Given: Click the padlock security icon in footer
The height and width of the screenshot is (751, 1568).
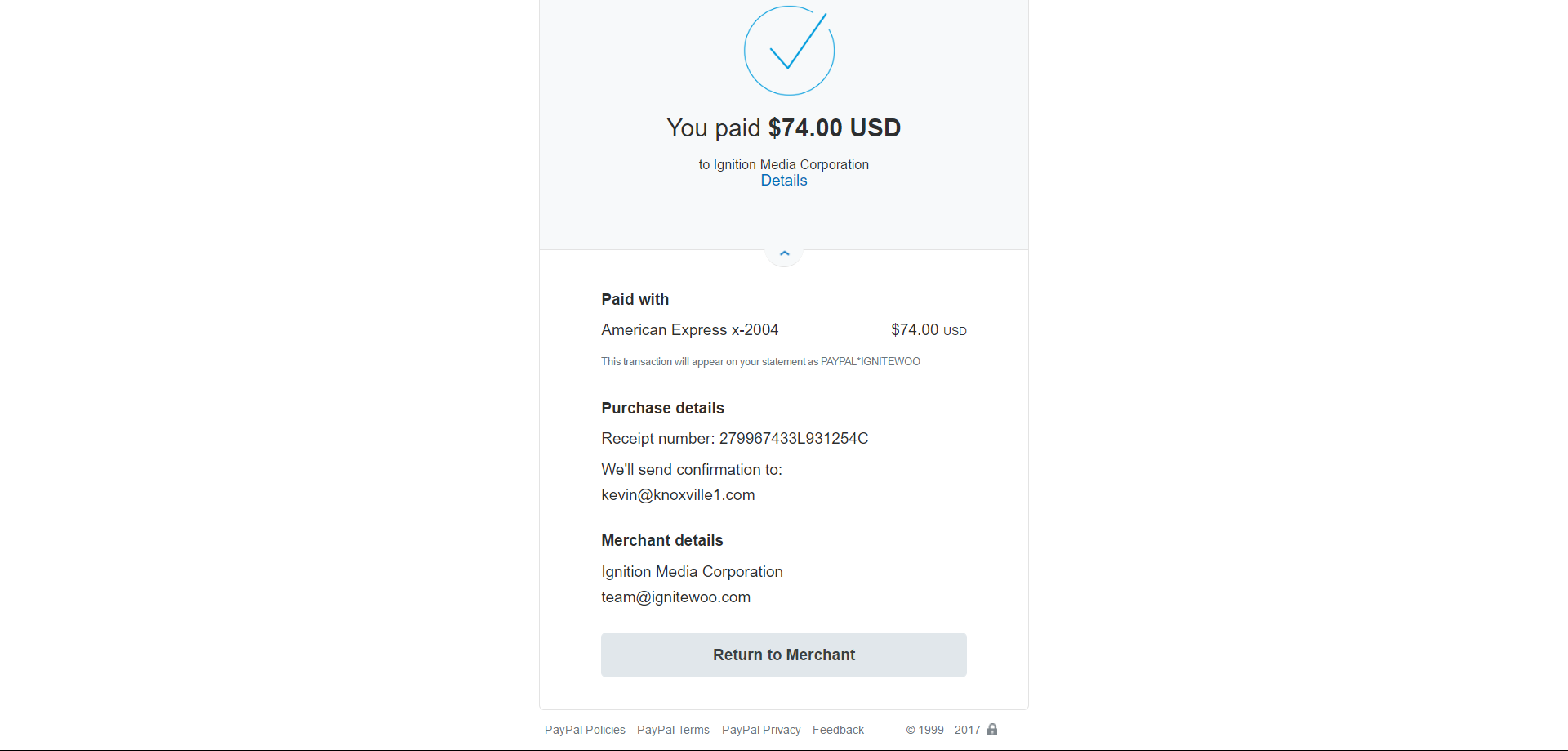Looking at the screenshot, I should tap(992, 730).
